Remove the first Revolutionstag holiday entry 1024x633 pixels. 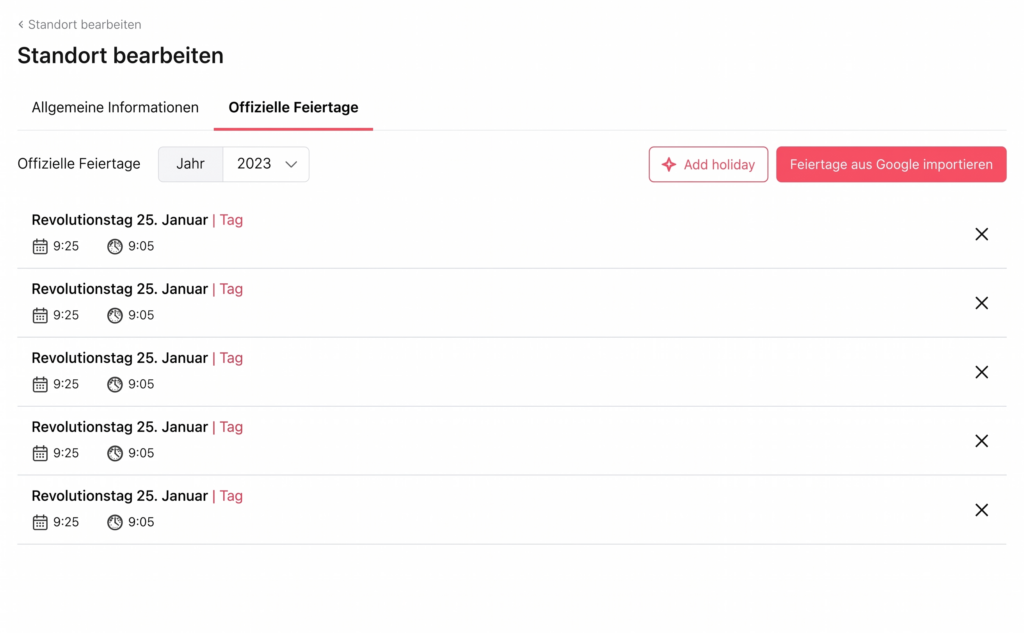981,234
